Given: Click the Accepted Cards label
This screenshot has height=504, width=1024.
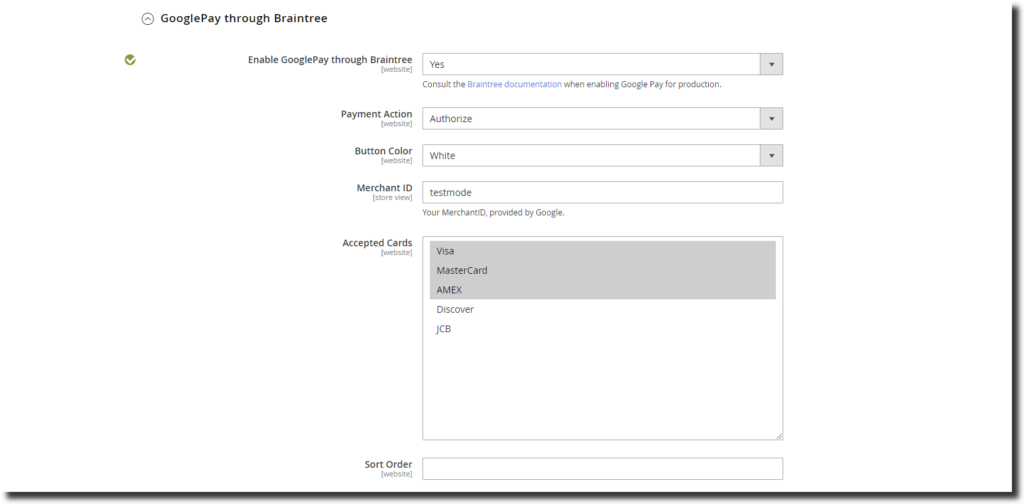Looking at the screenshot, I should tap(377, 243).
